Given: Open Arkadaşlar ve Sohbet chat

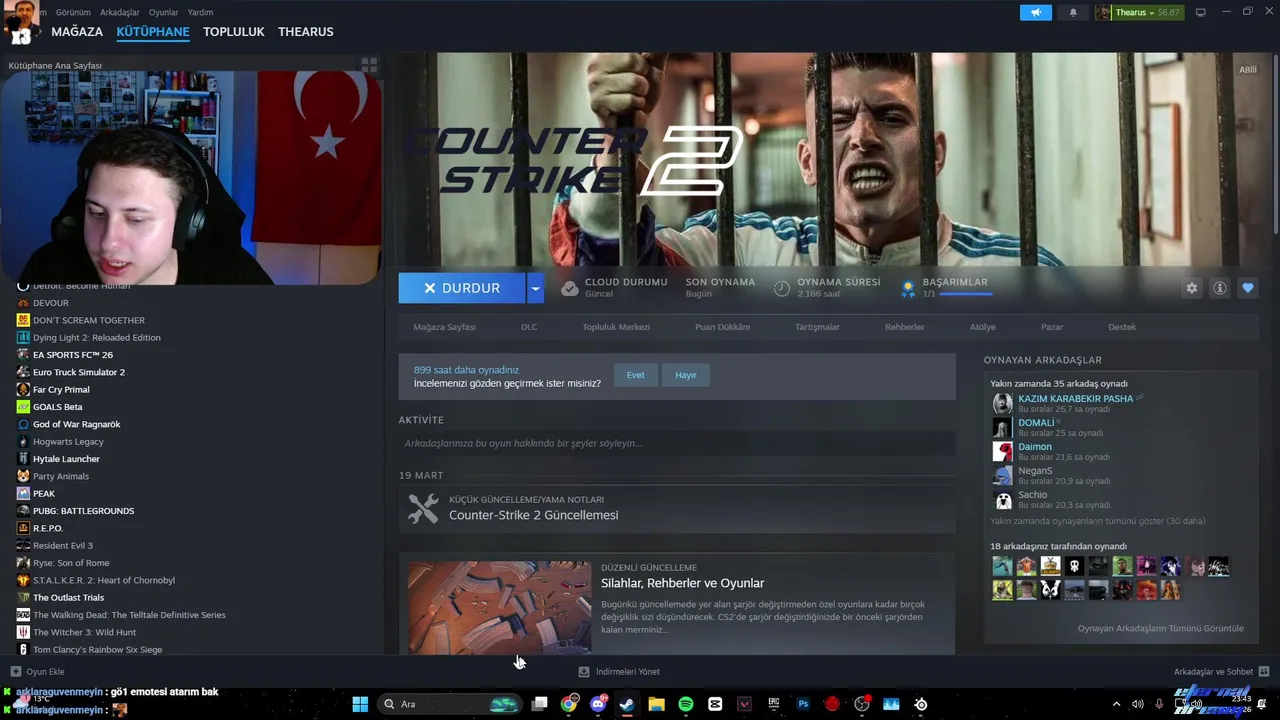Looking at the screenshot, I should click(x=1221, y=672).
